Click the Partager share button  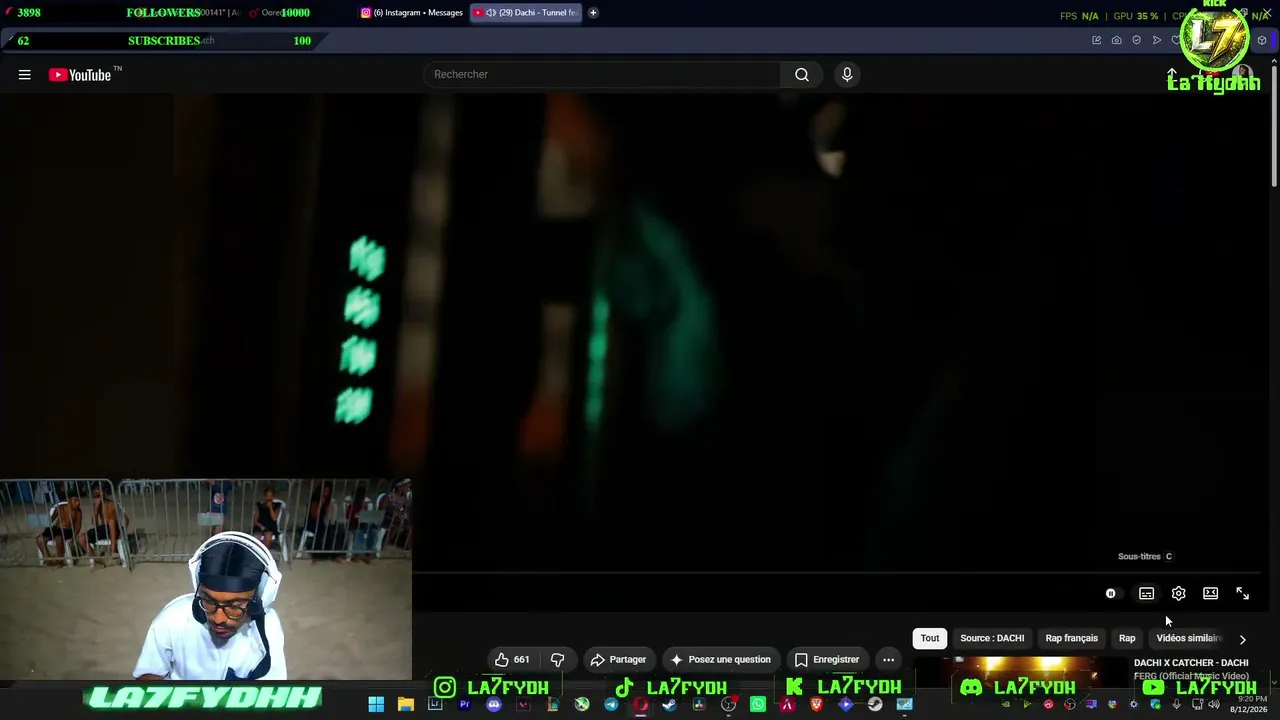point(618,660)
